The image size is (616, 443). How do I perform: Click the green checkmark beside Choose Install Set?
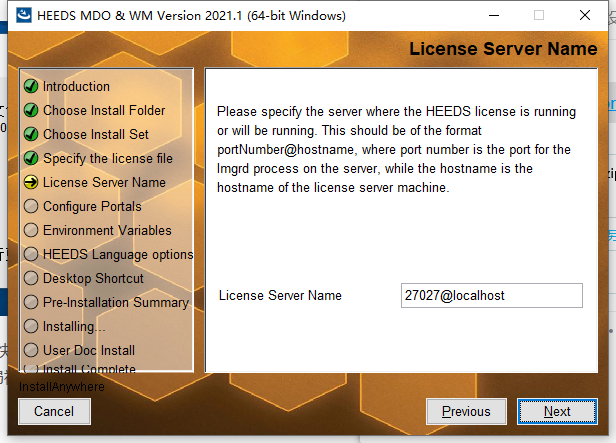(31, 134)
